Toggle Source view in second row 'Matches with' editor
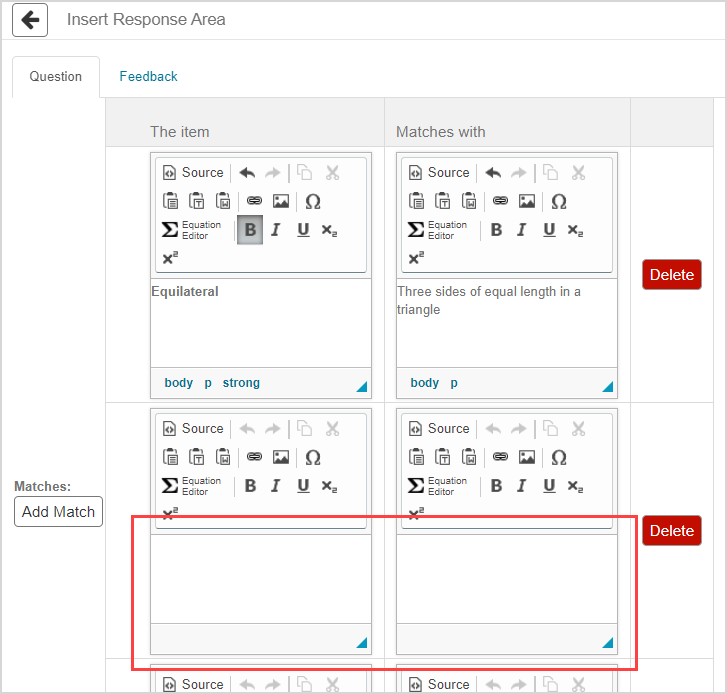The width and height of the screenshot is (727, 694). point(438,429)
